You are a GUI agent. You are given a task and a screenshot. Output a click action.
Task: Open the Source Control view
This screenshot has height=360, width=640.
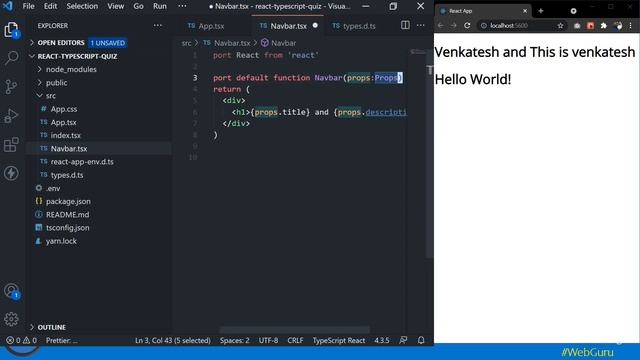pos(11,87)
